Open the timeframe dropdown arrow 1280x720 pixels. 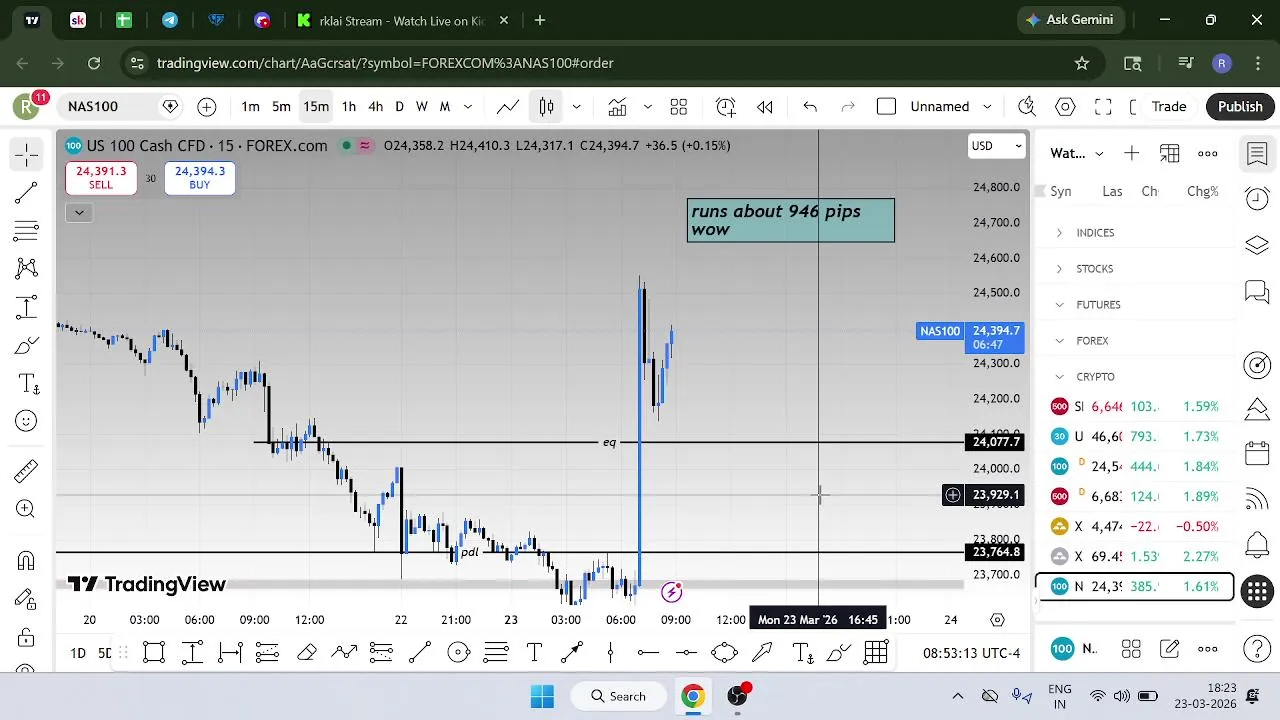(x=467, y=107)
